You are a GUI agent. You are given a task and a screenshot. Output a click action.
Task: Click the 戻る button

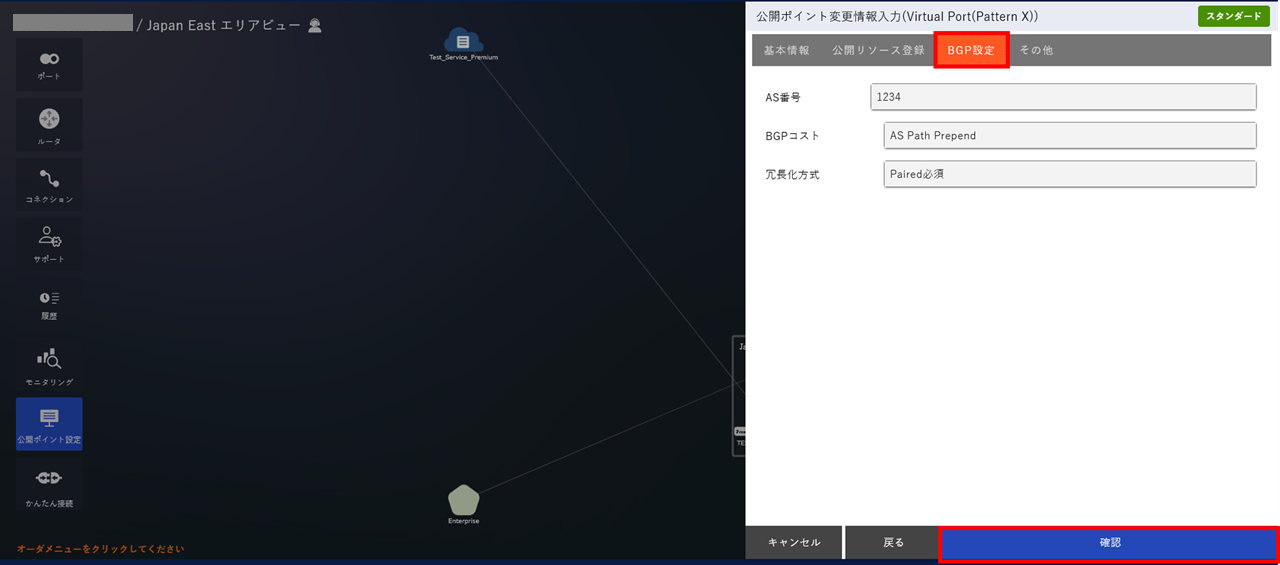tap(893, 543)
